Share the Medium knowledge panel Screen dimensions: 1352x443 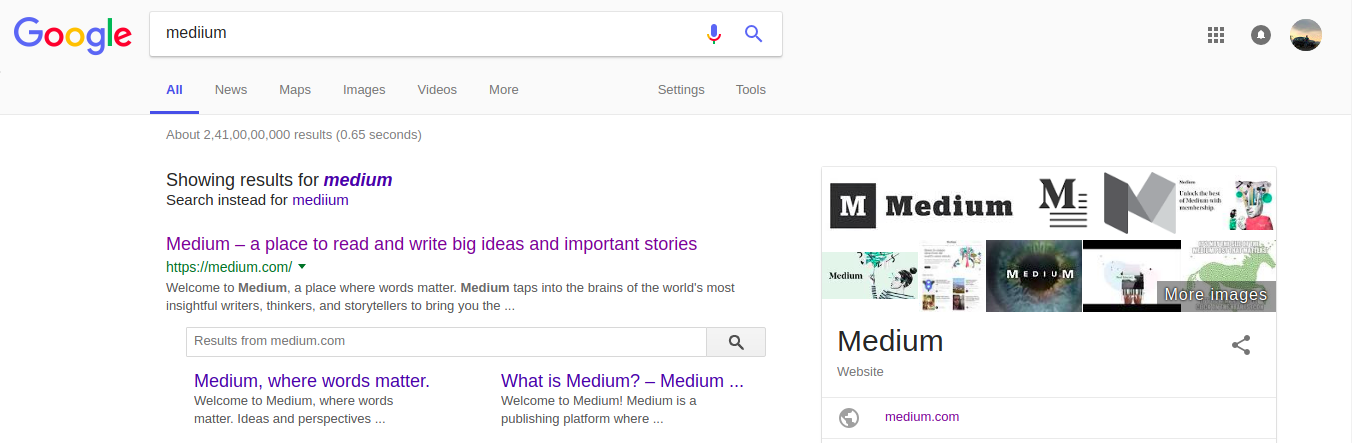1241,346
